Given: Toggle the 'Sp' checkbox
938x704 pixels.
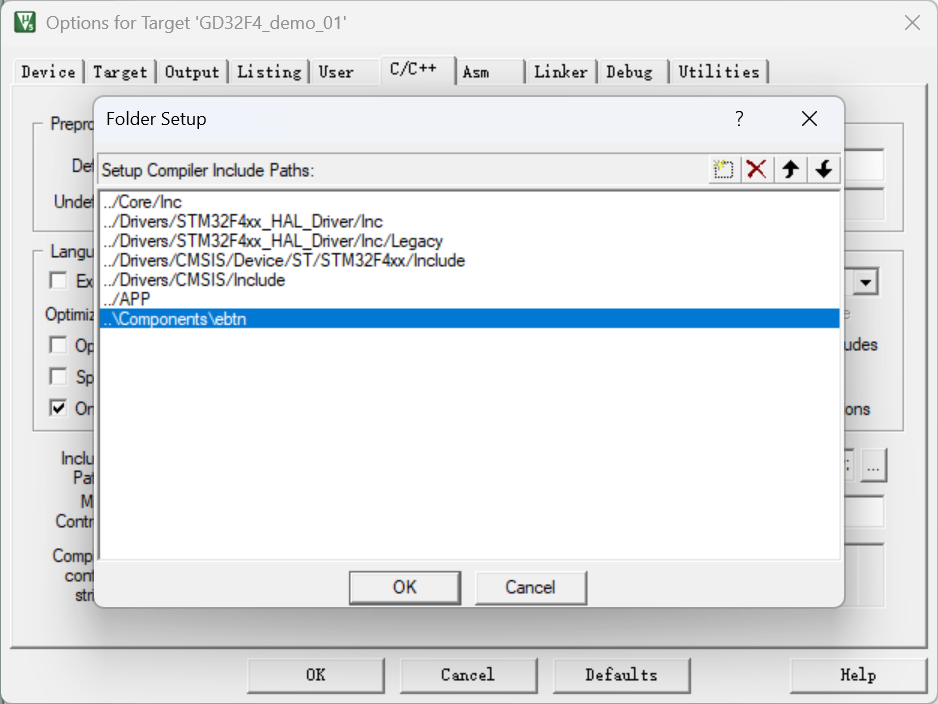Looking at the screenshot, I should click(x=58, y=376).
